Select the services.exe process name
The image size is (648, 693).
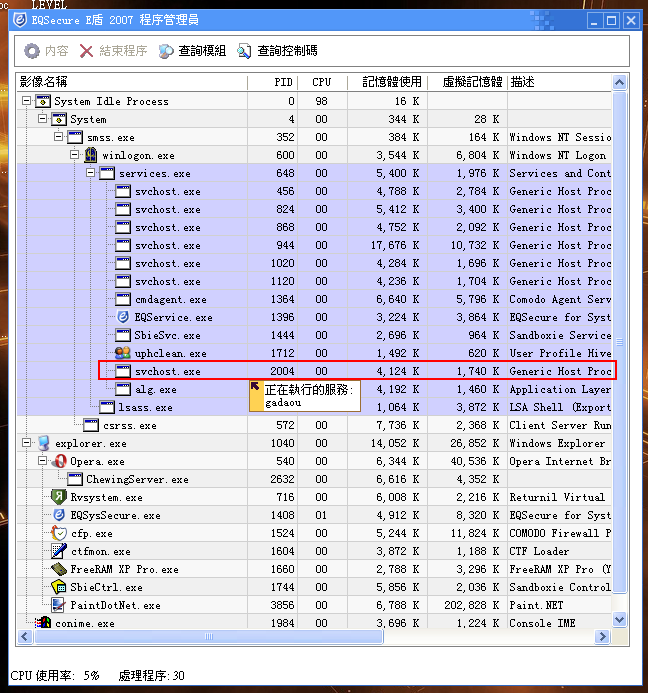click(155, 174)
